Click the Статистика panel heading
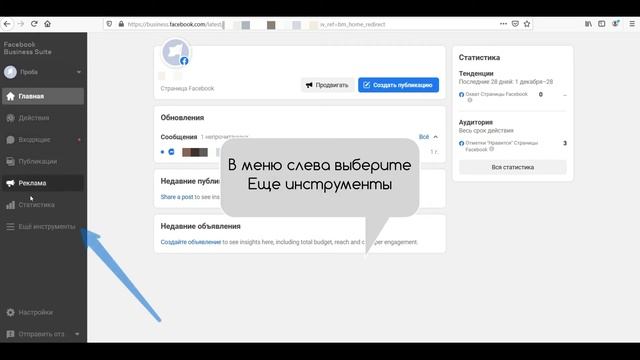Image resolution: width=640 pixels, height=360 pixels. tap(479, 58)
